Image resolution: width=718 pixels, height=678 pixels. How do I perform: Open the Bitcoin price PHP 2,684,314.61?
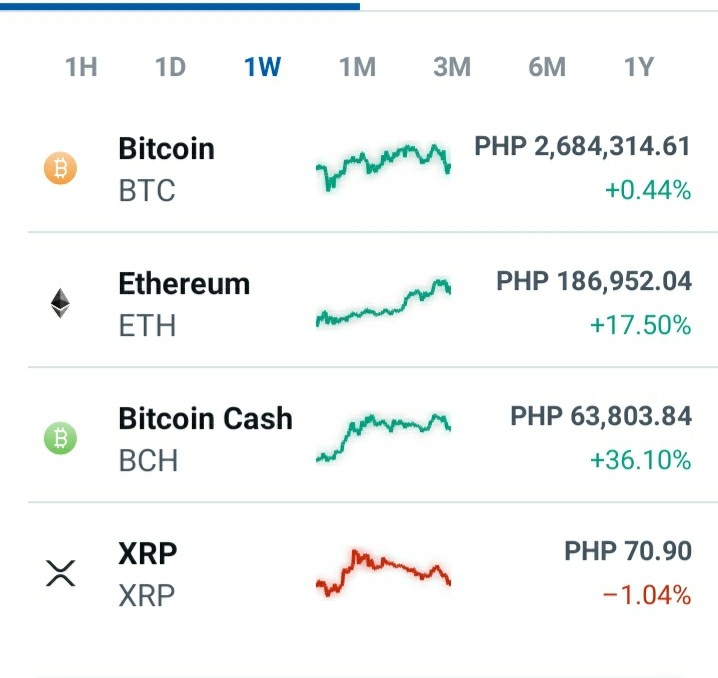point(582,146)
